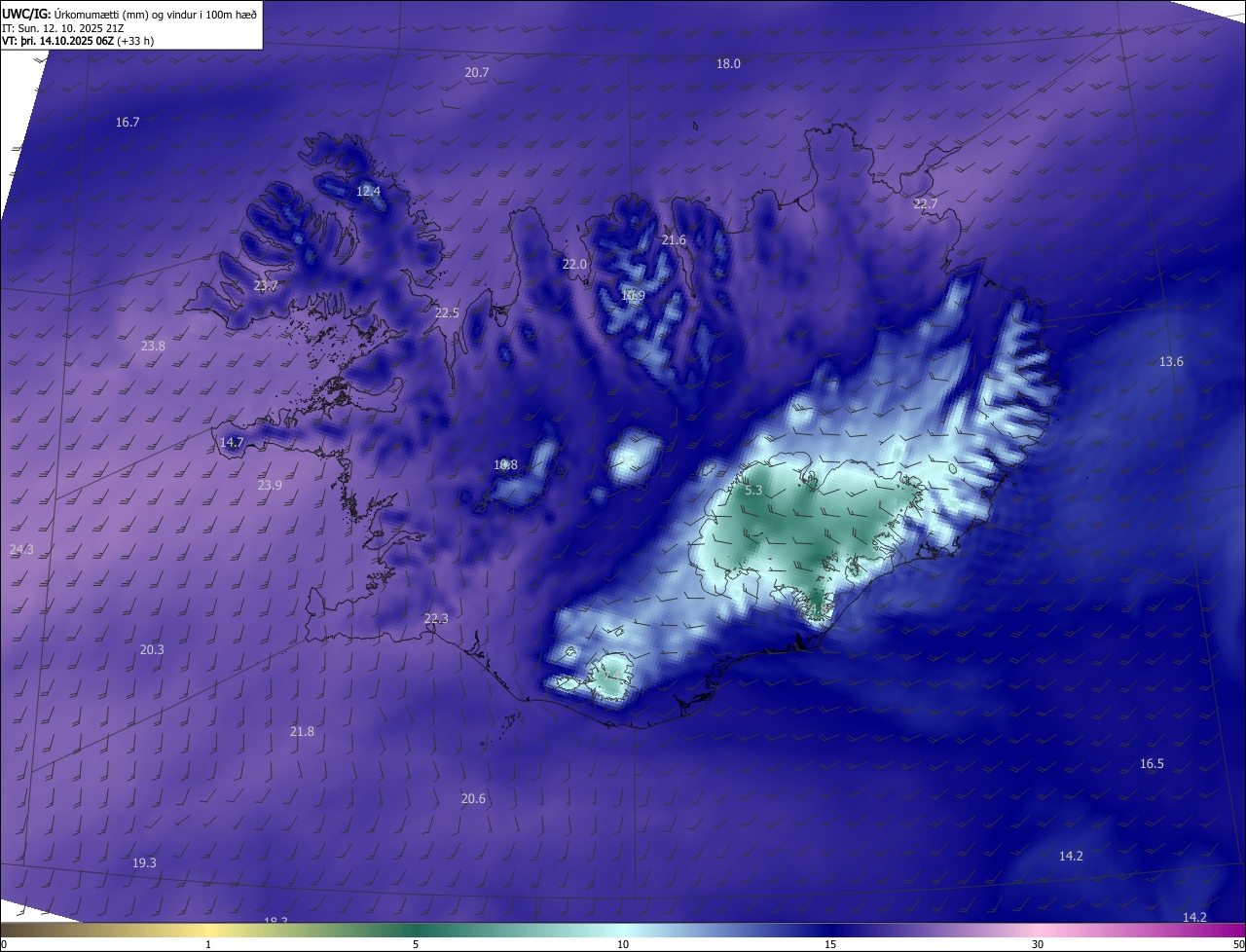Click the color scale tick labeled 5
1246x952 pixels.
point(416,944)
